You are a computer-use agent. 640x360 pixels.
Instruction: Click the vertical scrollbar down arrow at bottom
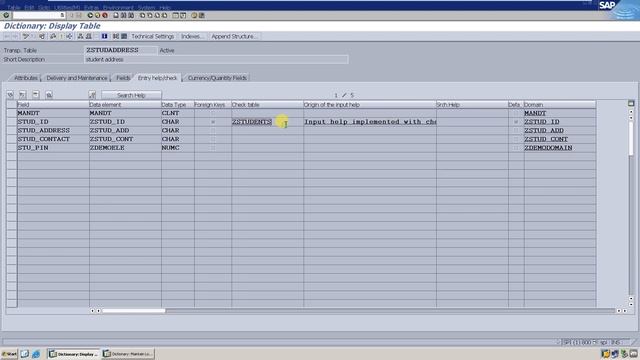click(x=631, y=304)
